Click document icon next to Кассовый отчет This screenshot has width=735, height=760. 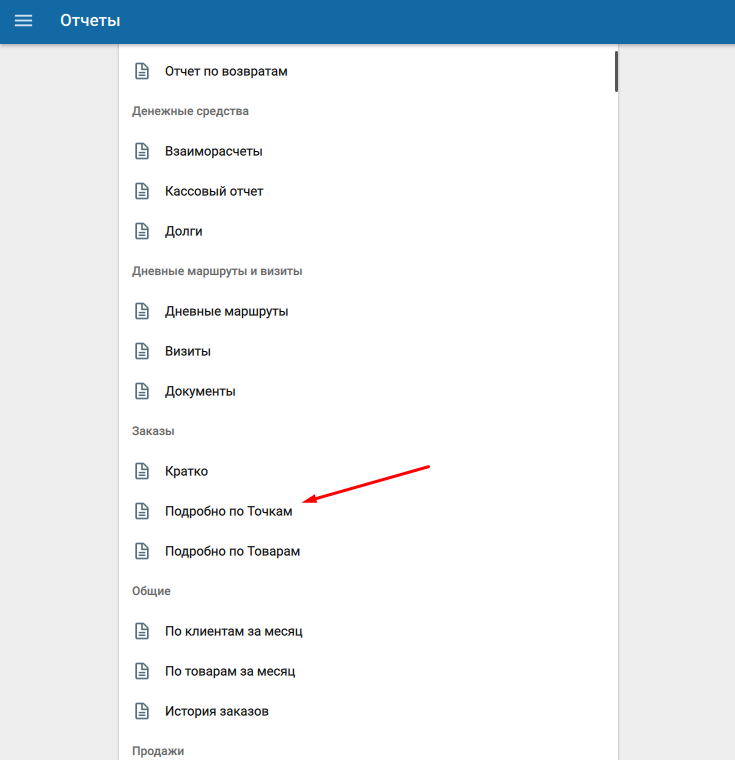point(142,191)
